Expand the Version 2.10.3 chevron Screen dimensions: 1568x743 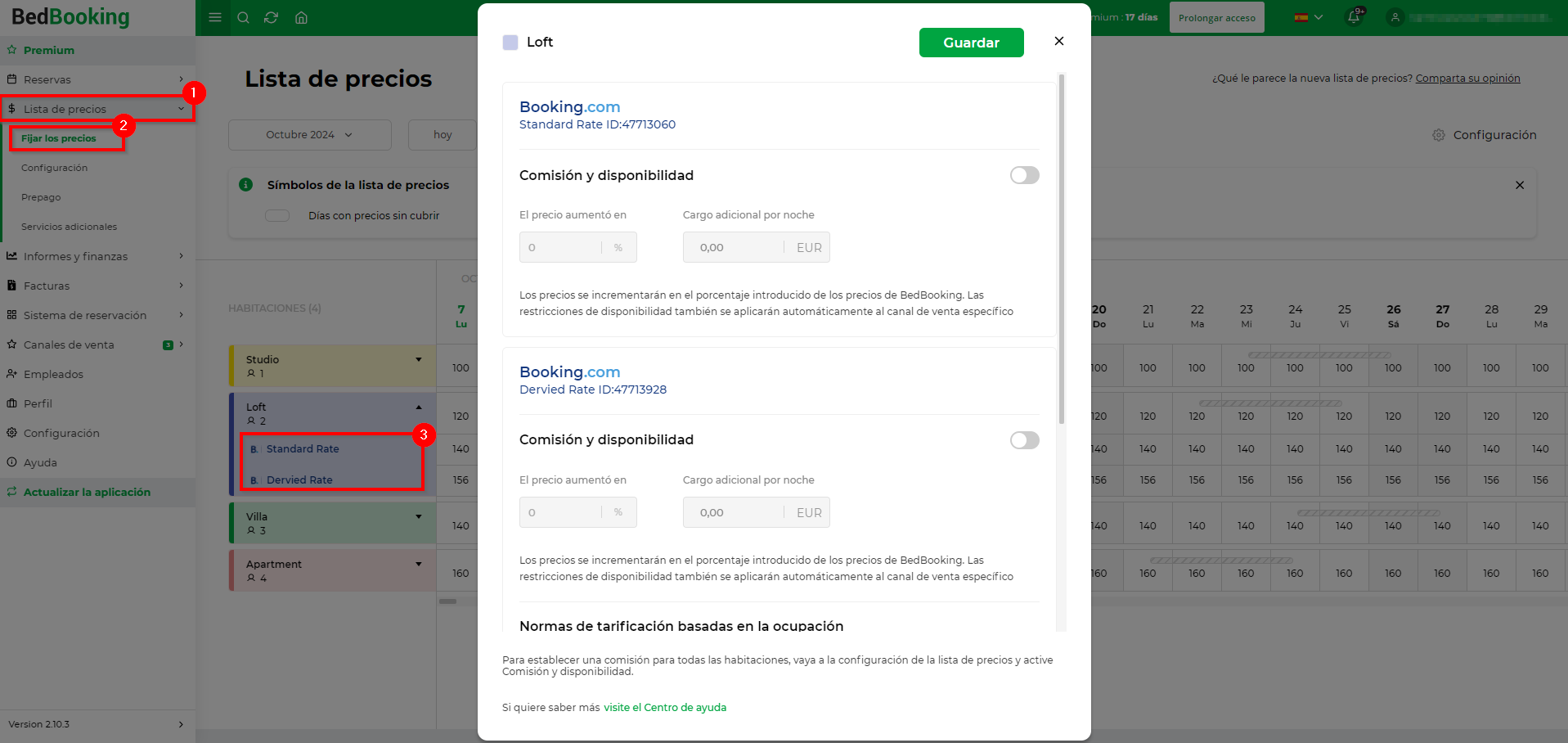[x=181, y=724]
